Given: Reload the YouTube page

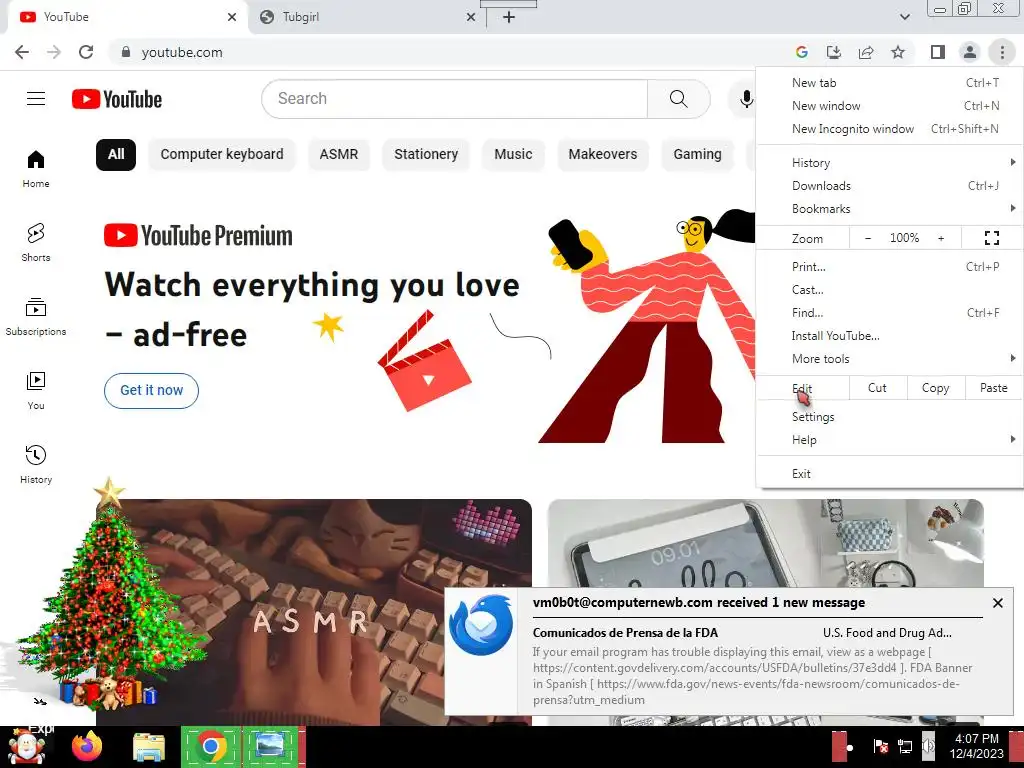Looking at the screenshot, I should click(86, 52).
